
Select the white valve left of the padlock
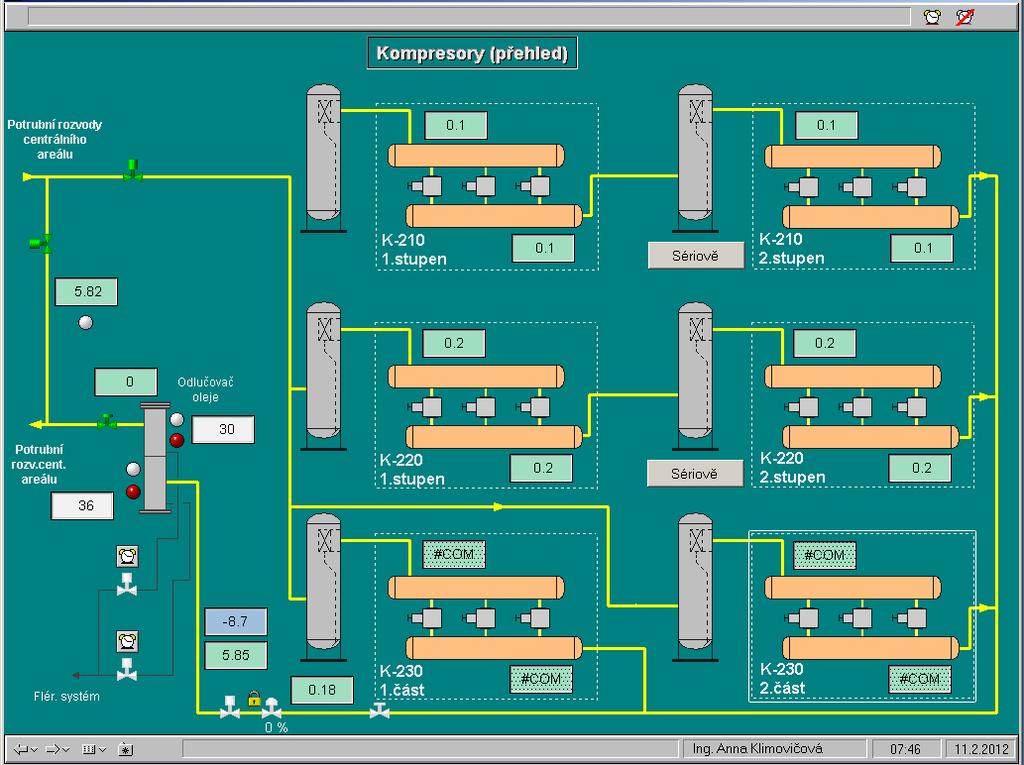pyautogui.click(x=230, y=708)
